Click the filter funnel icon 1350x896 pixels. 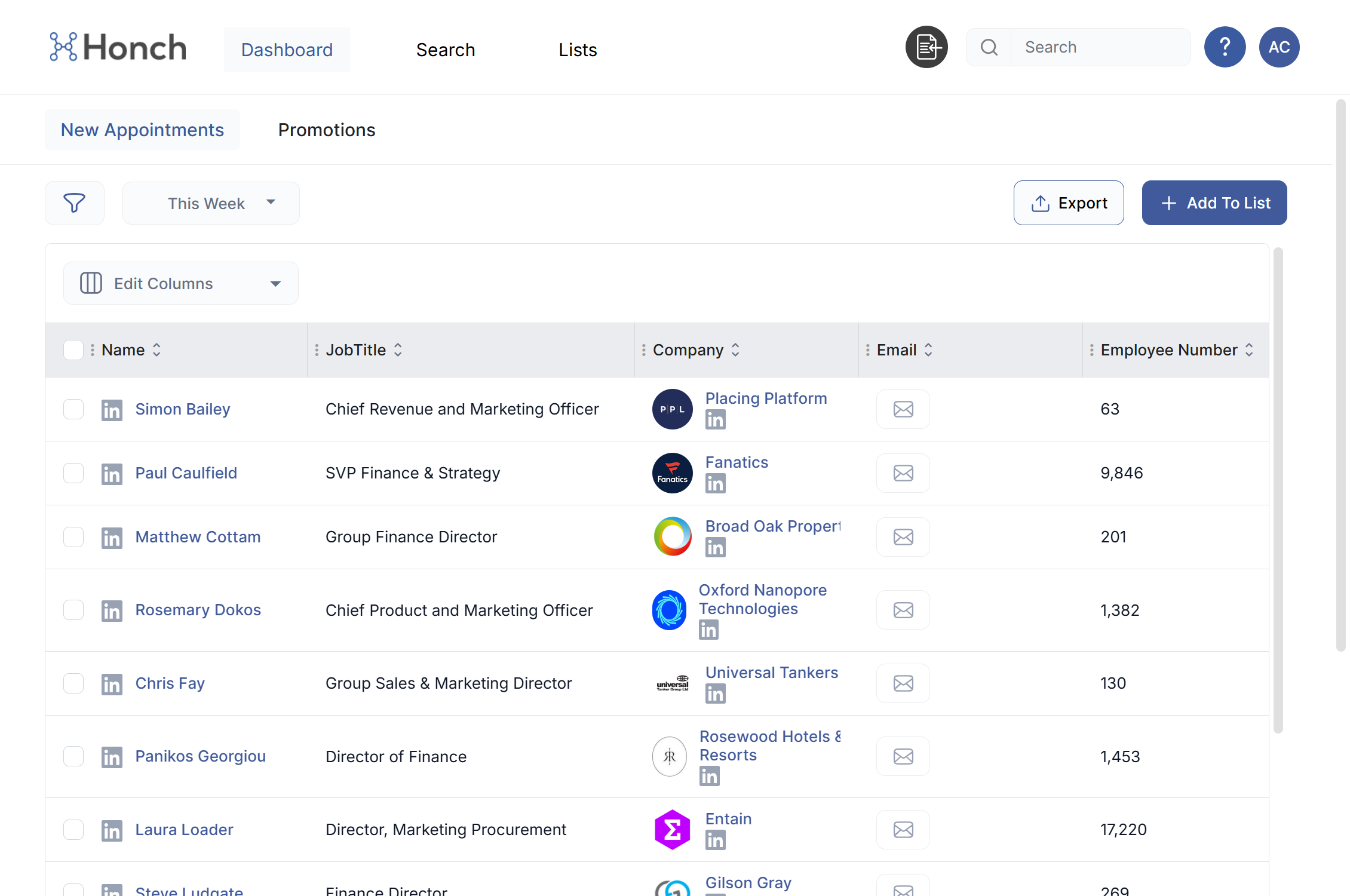coord(74,203)
